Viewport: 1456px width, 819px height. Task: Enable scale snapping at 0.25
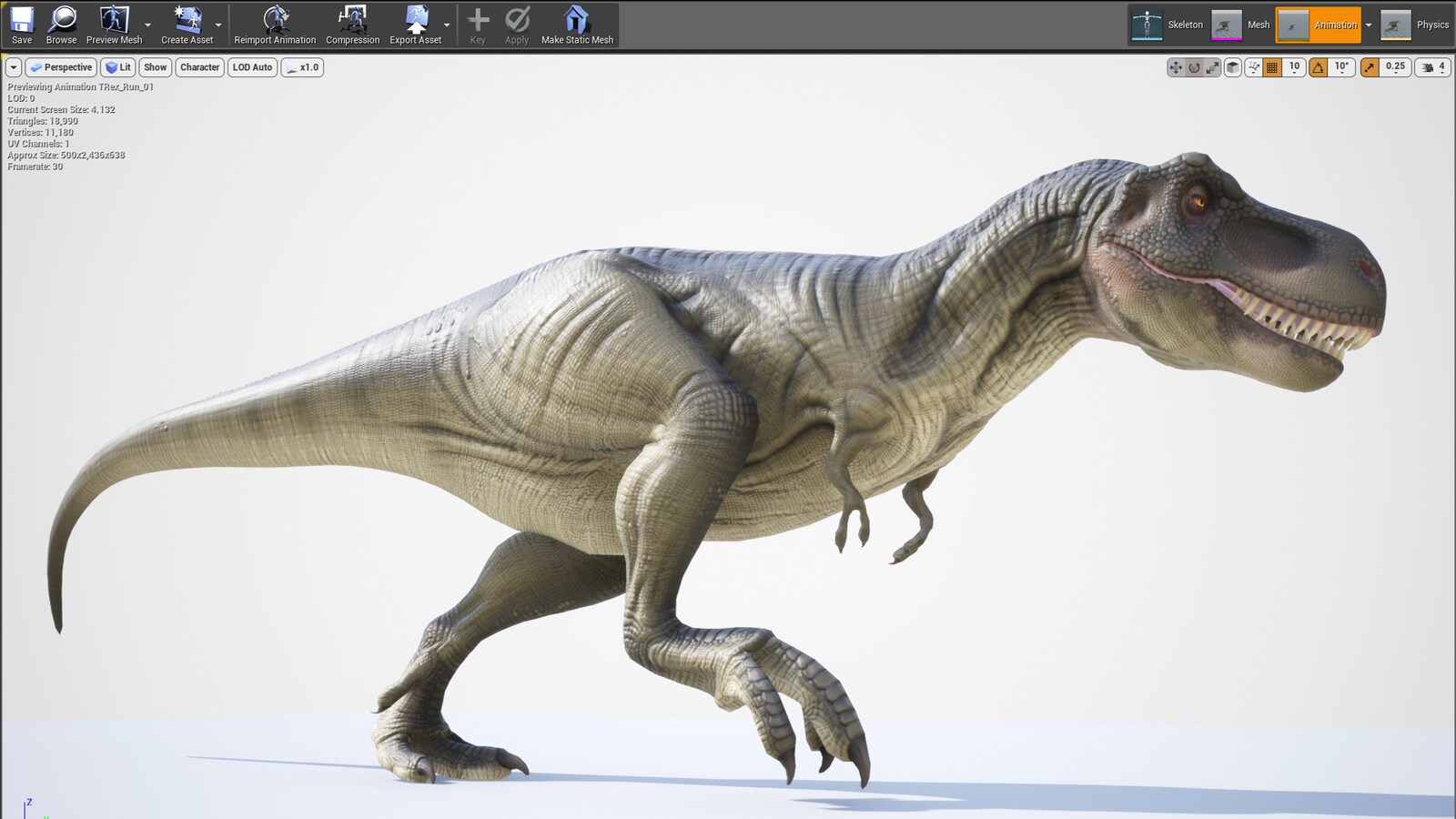(x=1369, y=66)
